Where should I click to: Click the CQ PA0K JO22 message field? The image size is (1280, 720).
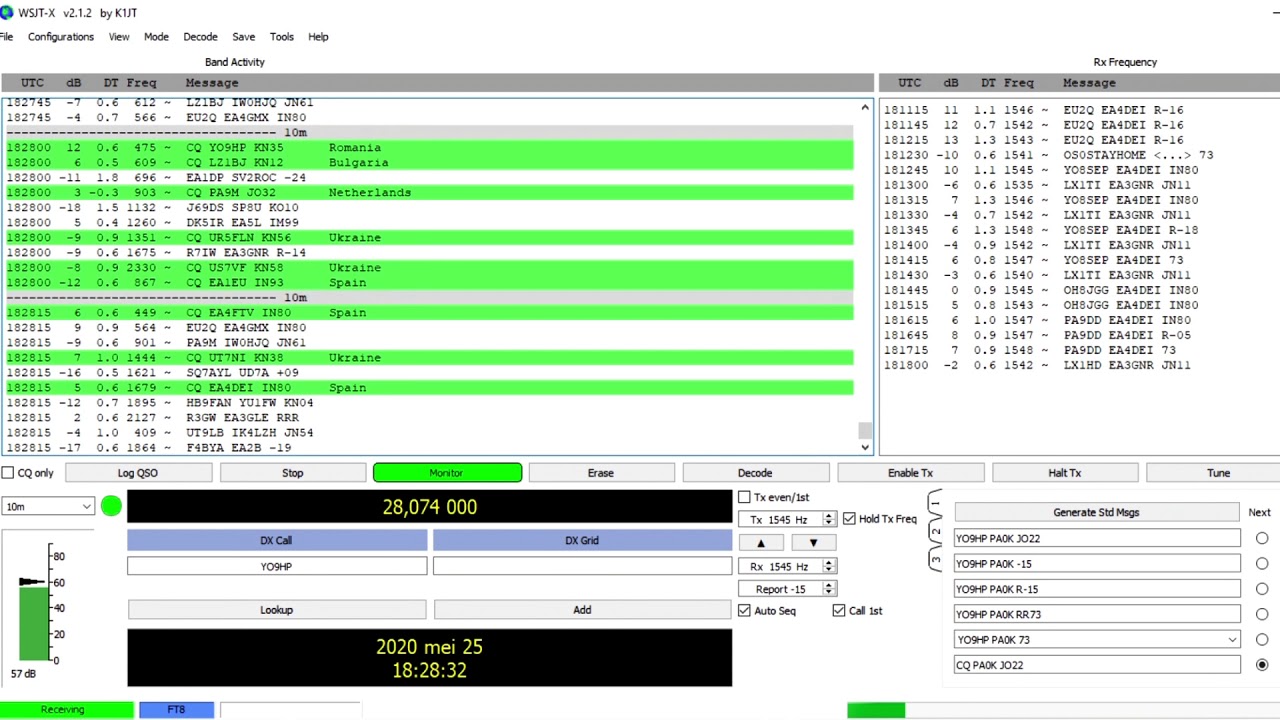(1096, 665)
